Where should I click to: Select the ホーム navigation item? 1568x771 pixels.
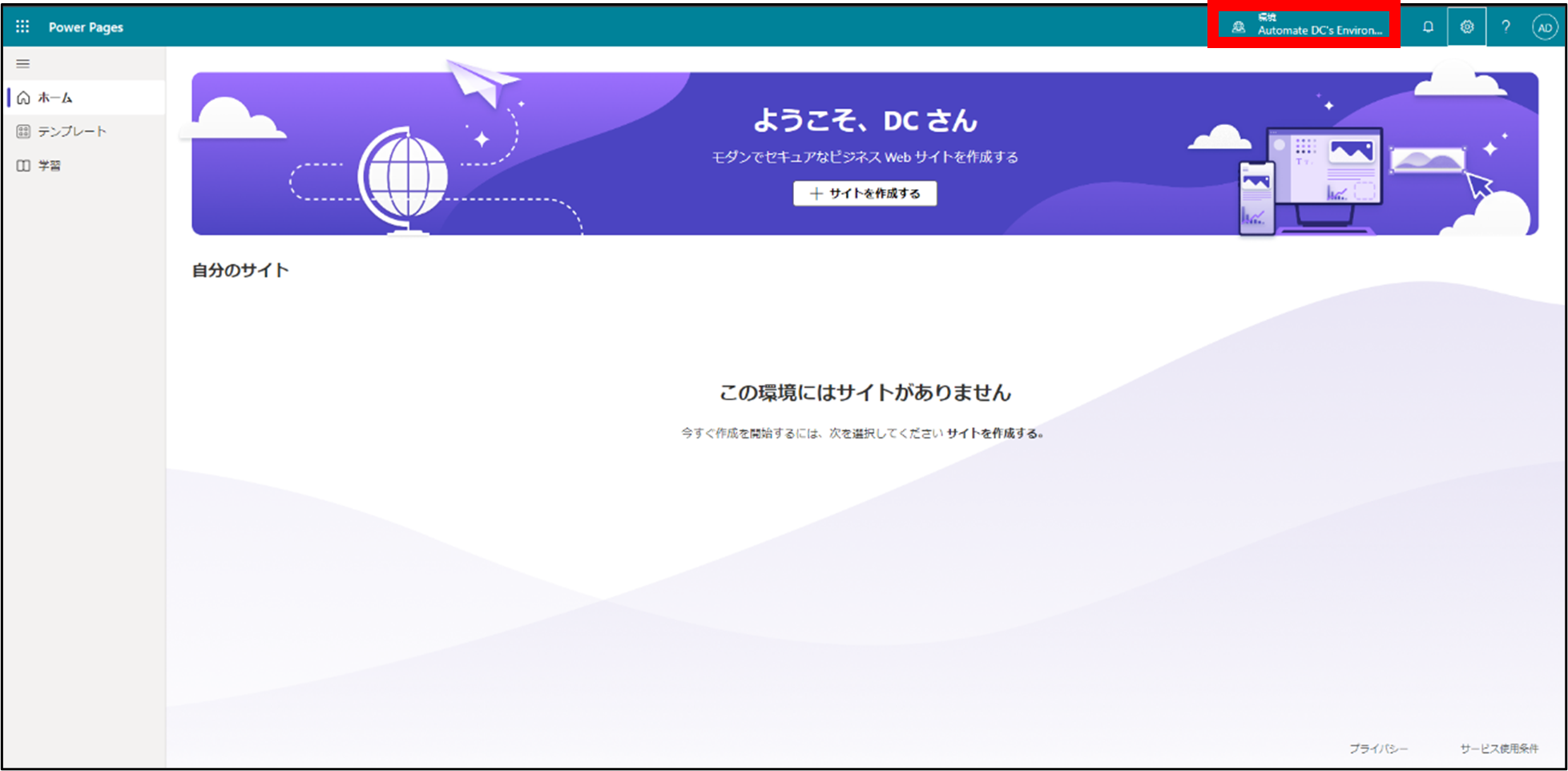click(55, 98)
